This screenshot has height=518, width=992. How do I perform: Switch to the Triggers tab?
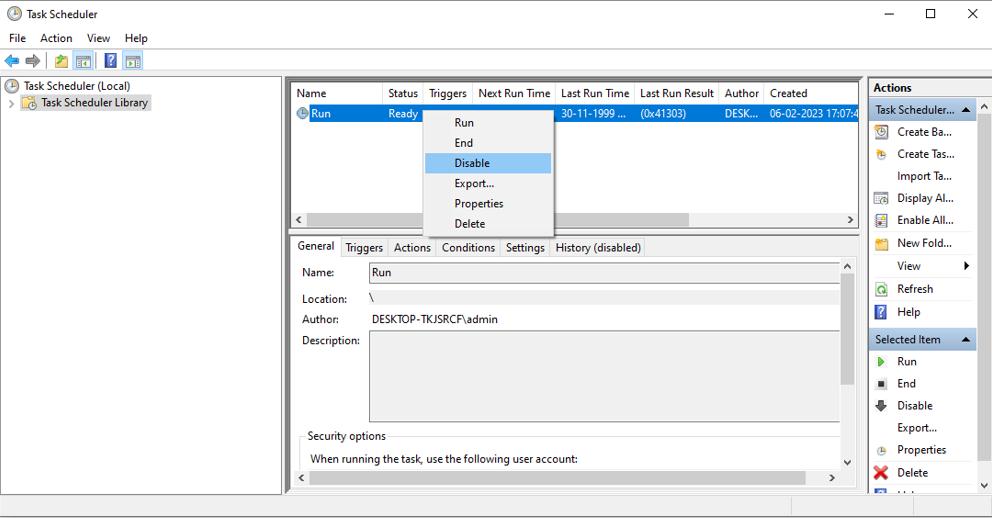364,248
